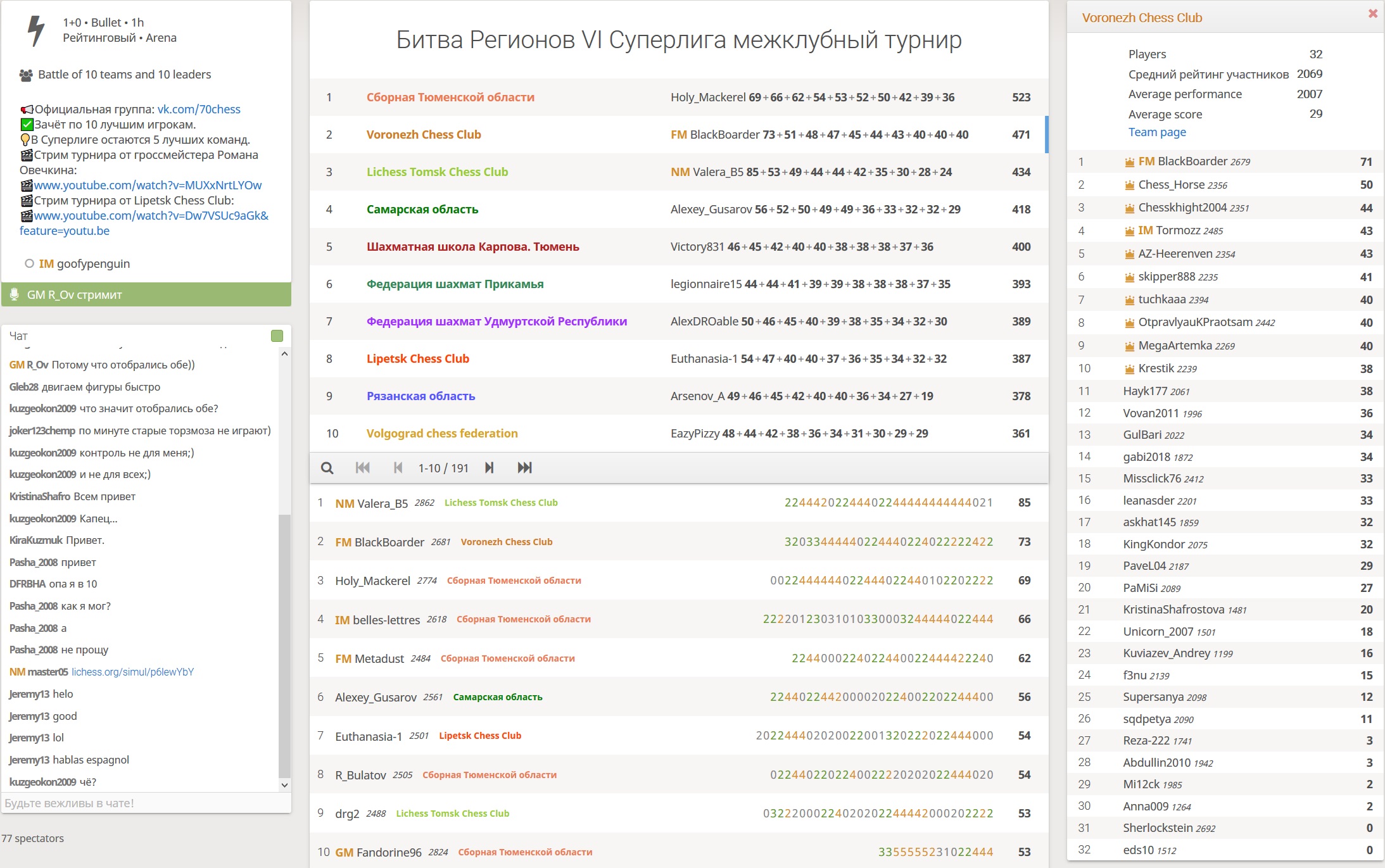Select Федерация шахмат Удмуртской Республики row

[x=679, y=322]
